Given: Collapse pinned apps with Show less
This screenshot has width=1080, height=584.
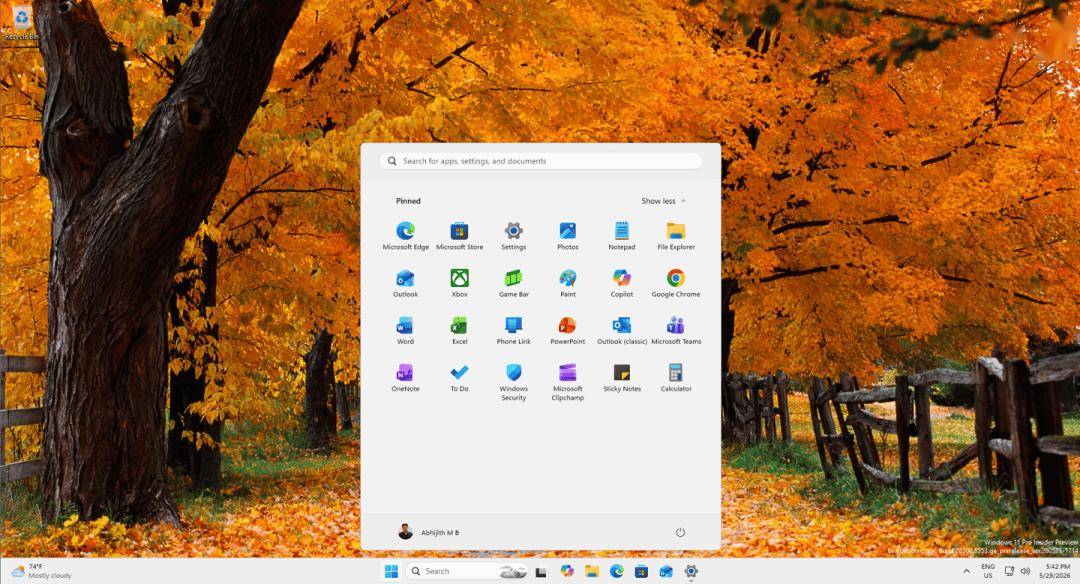Looking at the screenshot, I should point(663,201).
